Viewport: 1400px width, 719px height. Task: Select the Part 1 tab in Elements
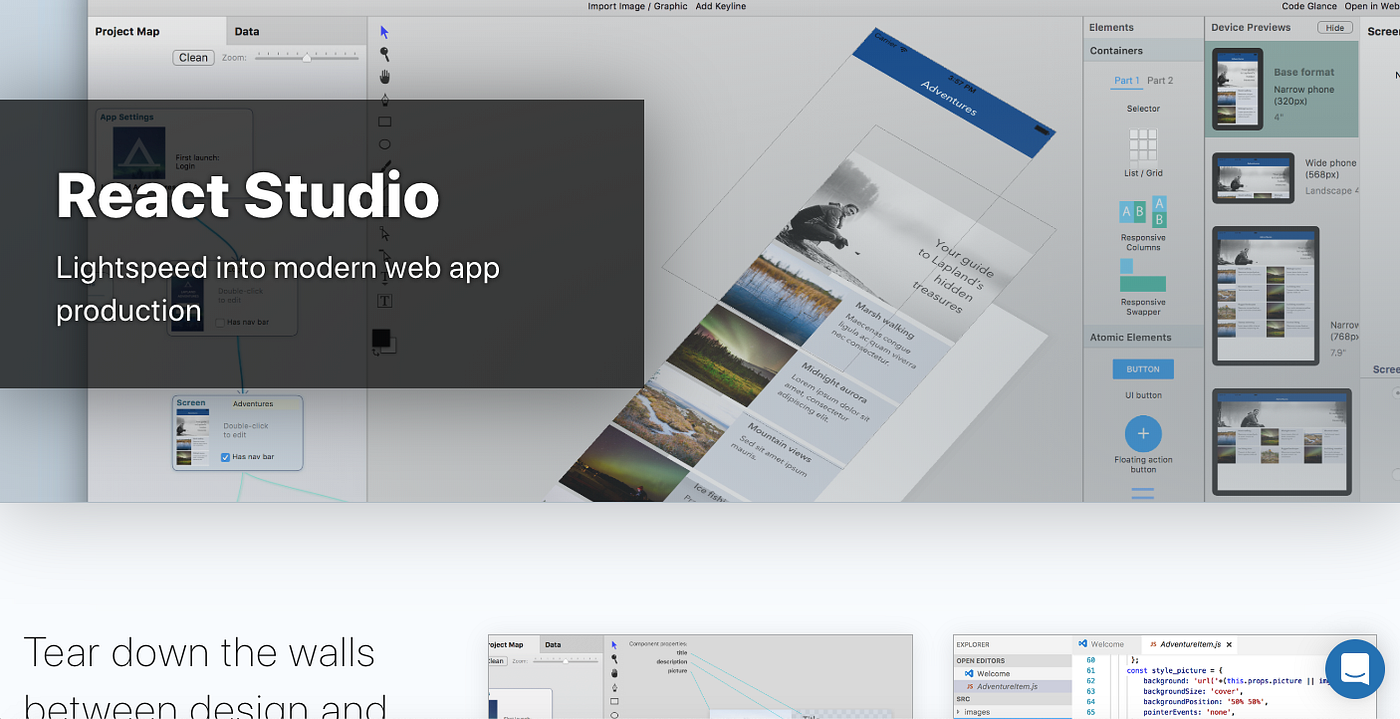coord(1125,81)
